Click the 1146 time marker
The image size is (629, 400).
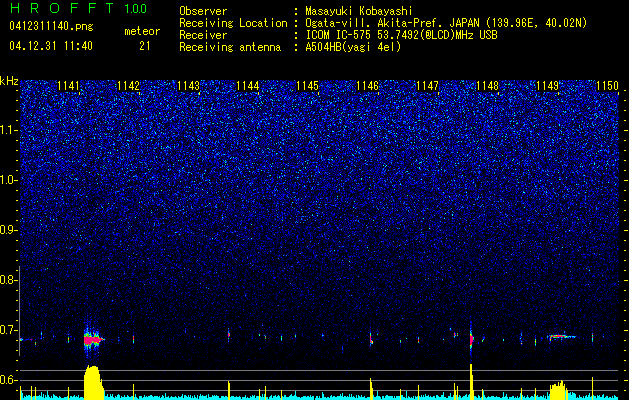point(367,86)
